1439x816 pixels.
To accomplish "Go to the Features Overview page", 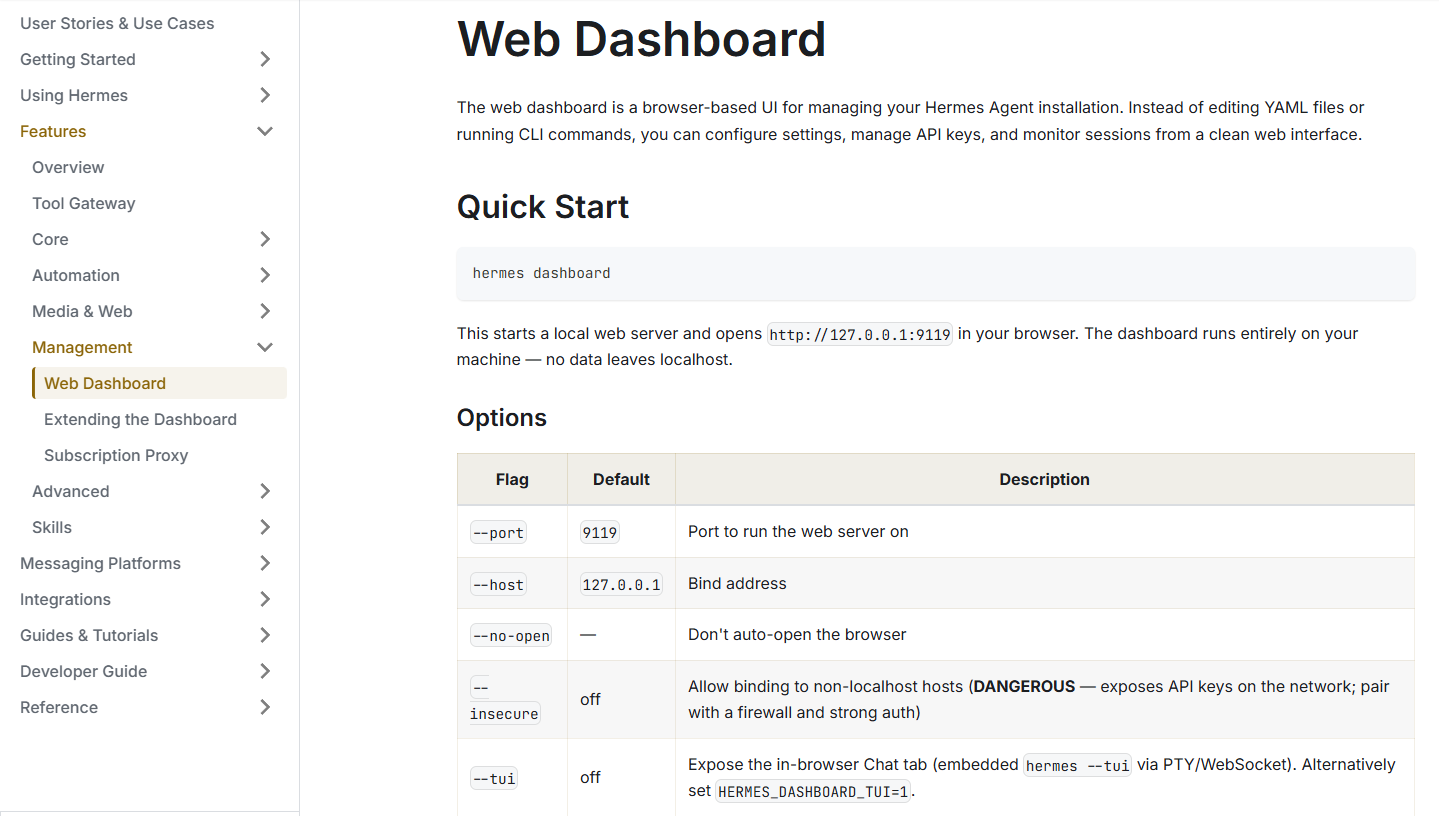I will 68,167.
